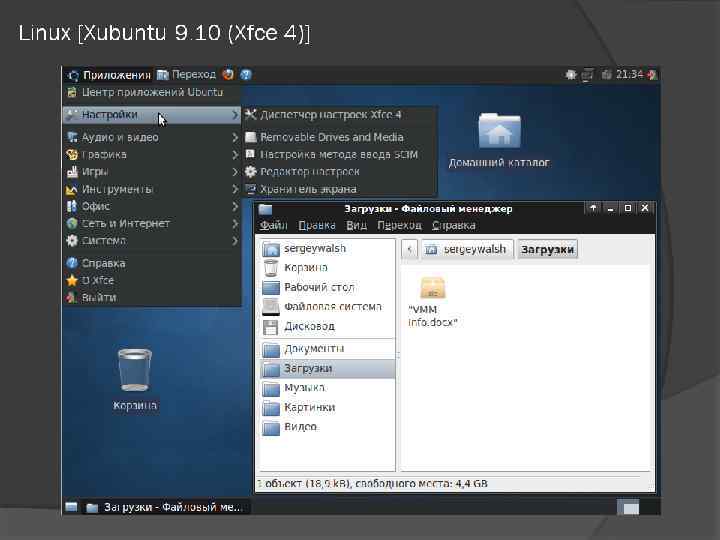Open the Справка menu in file manager
This screenshot has width=720, height=540.
pos(454,225)
